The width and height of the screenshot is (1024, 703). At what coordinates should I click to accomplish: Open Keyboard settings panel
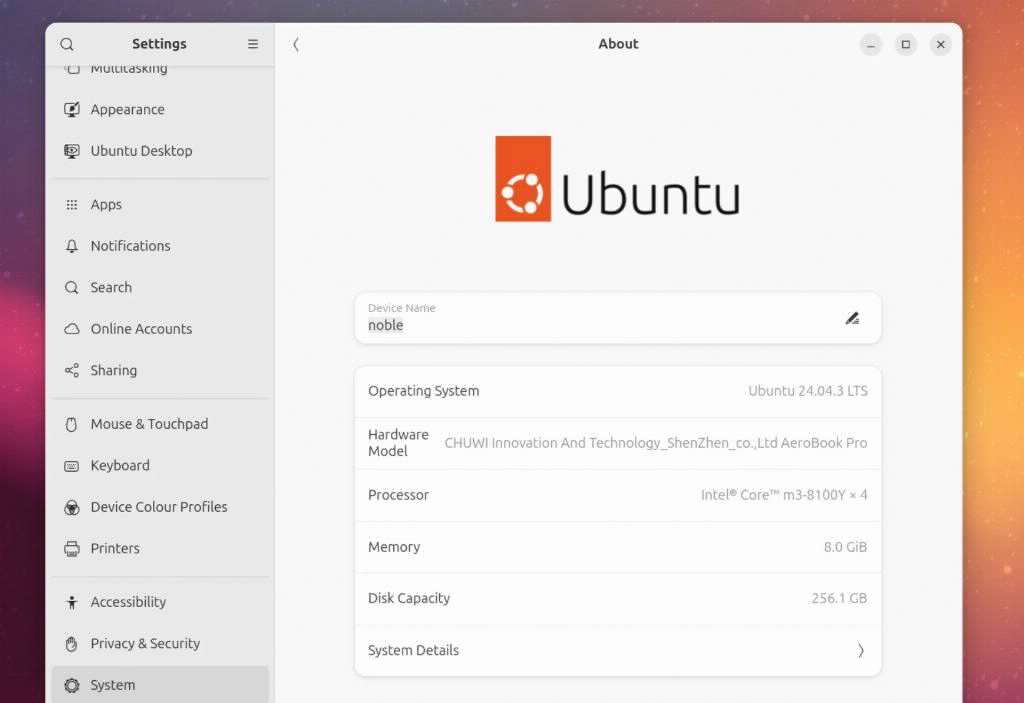click(160, 466)
